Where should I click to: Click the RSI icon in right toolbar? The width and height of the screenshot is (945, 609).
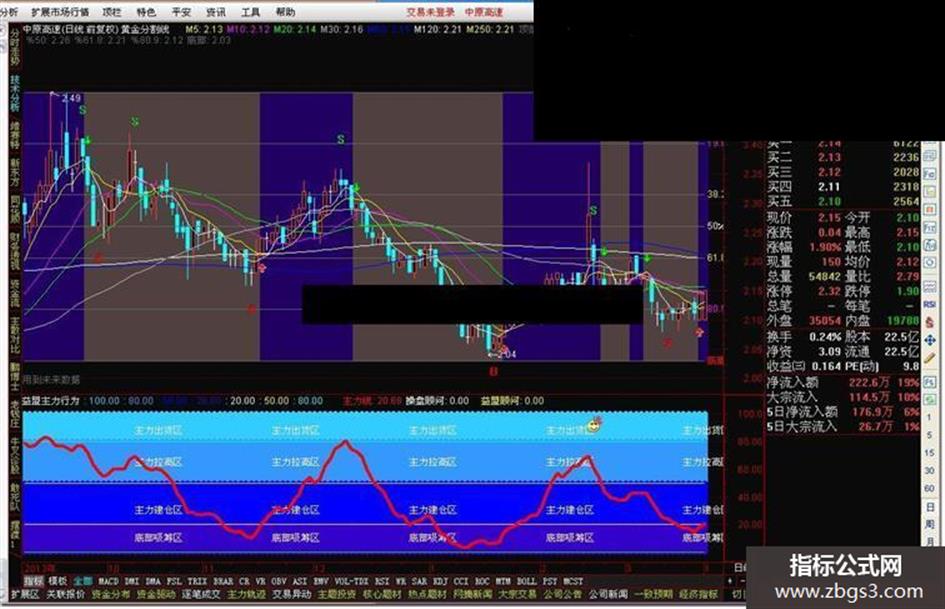tap(930, 304)
